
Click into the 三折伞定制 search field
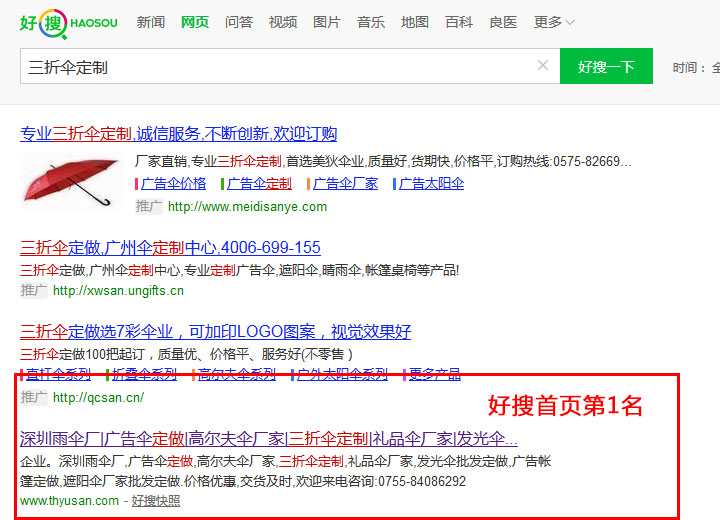coord(270,67)
